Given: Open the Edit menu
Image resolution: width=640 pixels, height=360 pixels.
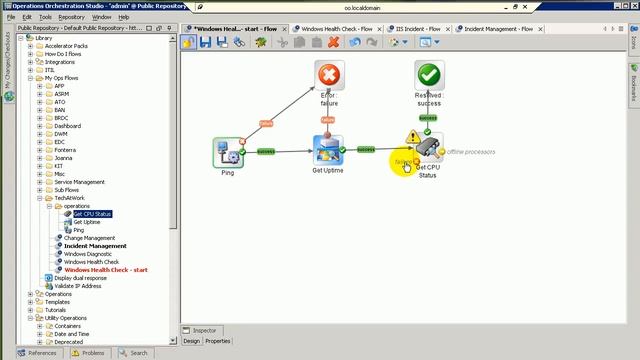Looking at the screenshot, I should pos(27,17).
